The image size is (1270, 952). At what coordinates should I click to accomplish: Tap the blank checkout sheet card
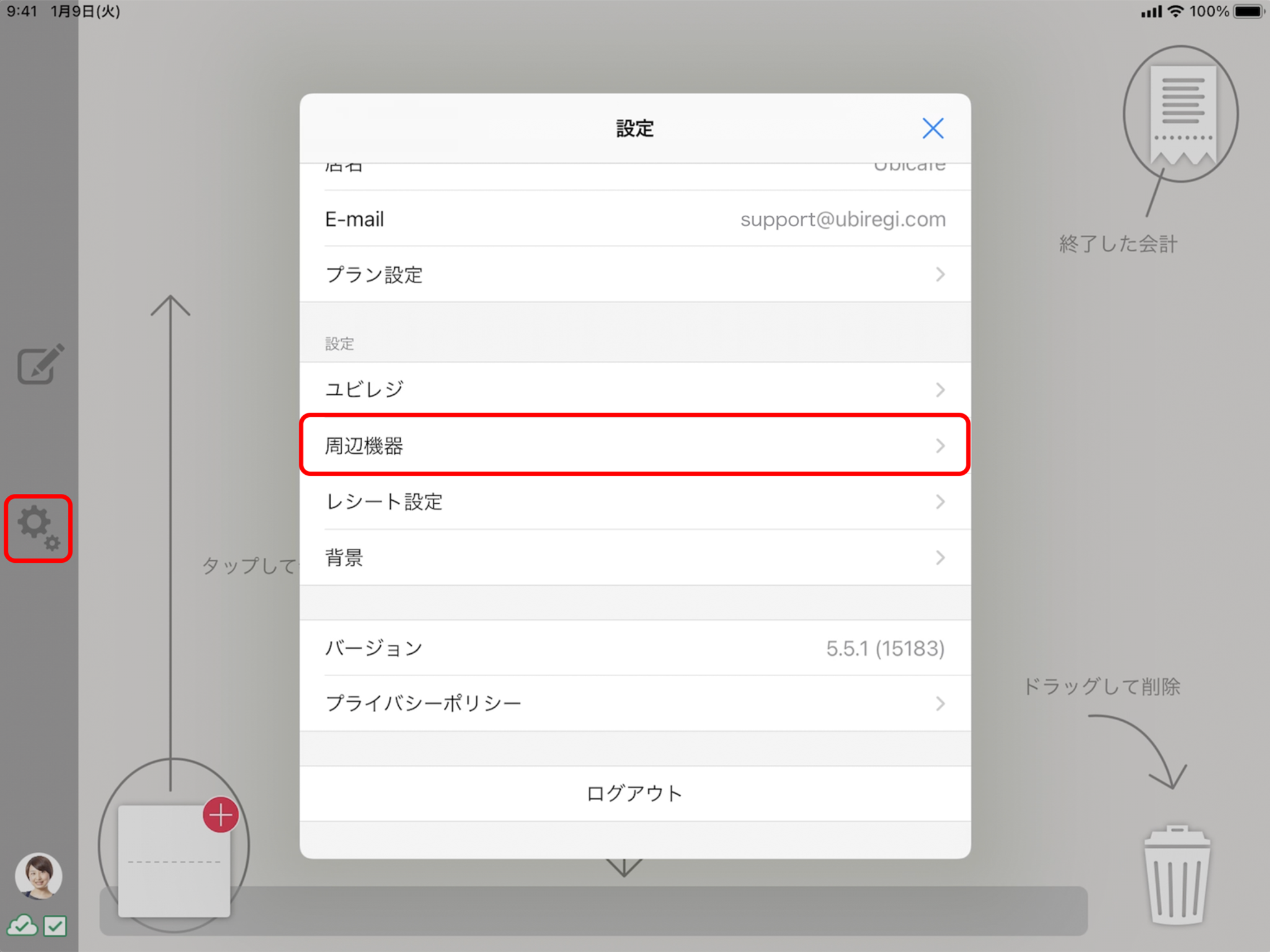(174, 862)
